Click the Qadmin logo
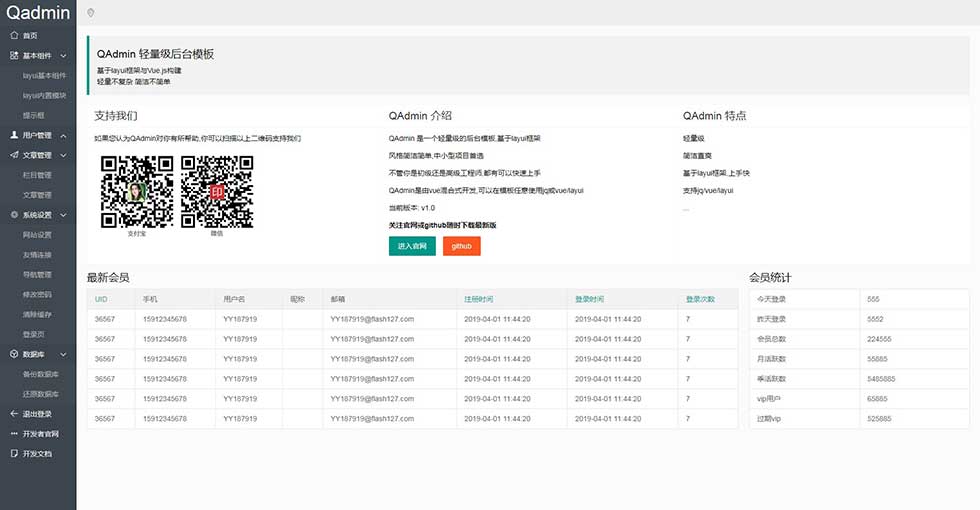The height and width of the screenshot is (510, 980). pyautogui.click(x=38, y=12)
